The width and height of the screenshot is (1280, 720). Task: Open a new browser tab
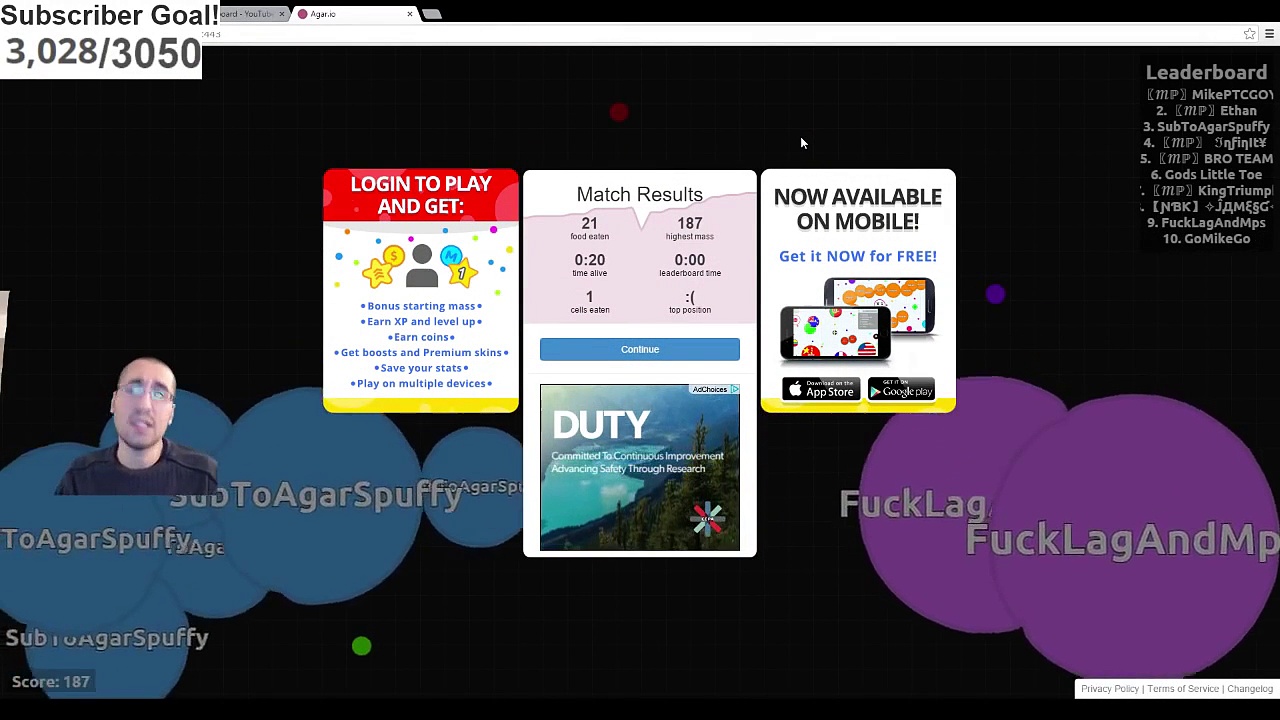[432, 14]
